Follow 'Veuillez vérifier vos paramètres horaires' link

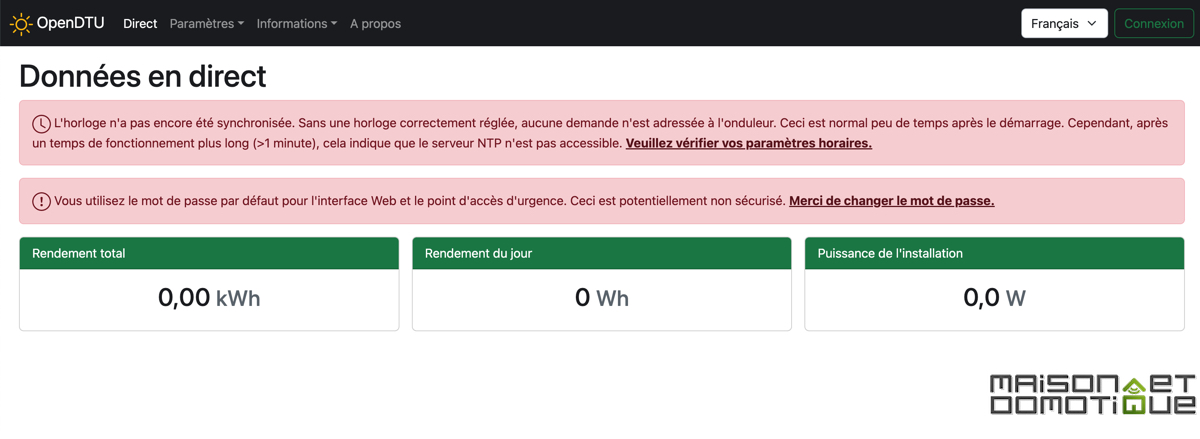(x=749, y=143)
